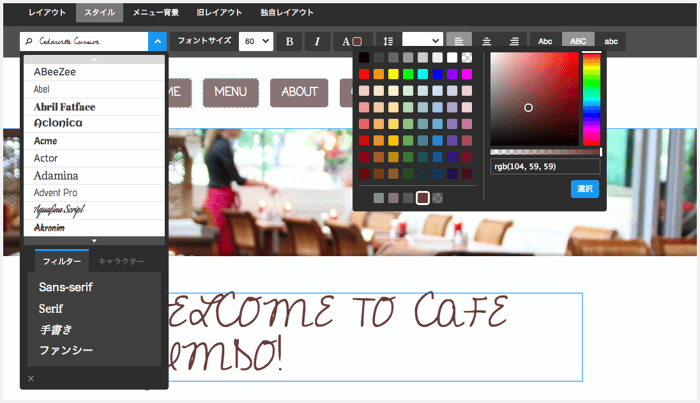Select the フィルター tab

[62, 262]
